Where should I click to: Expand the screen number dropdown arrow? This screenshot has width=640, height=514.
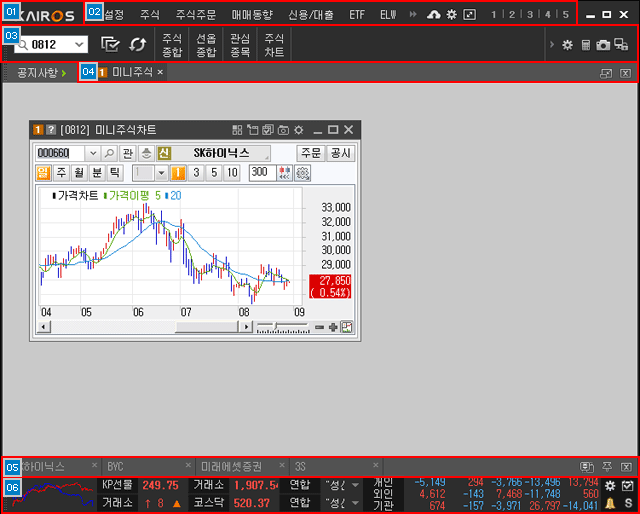coord(80,44)
